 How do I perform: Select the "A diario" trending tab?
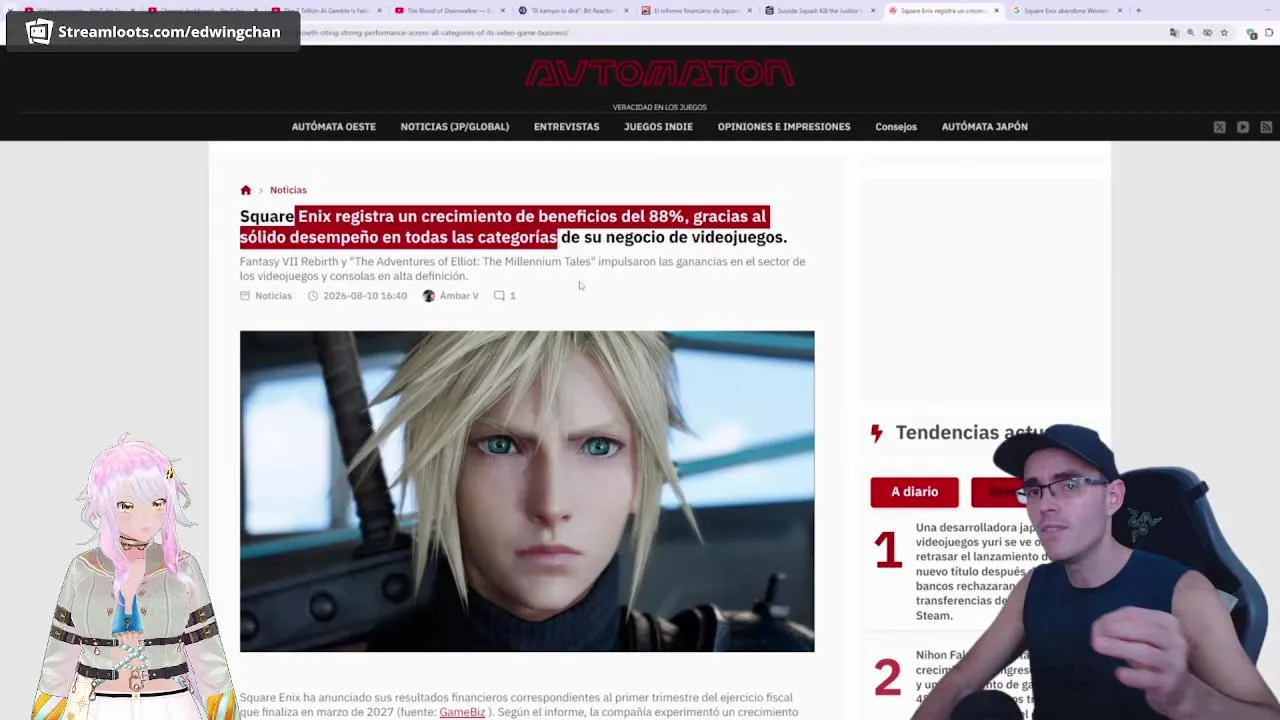point(915,492)
